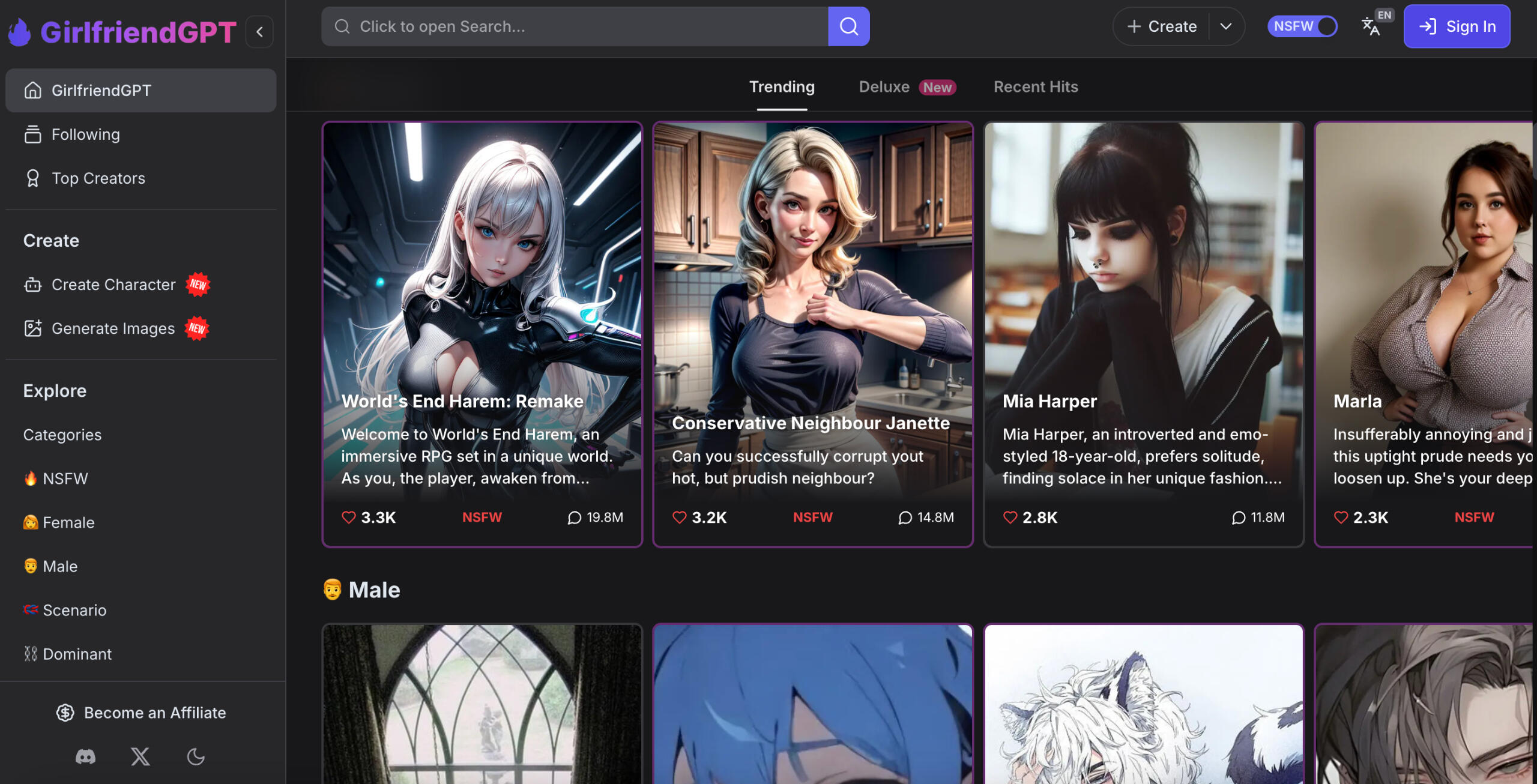This screenshot has width=1537, height=784.
Task: Like the Conservative Neighbour Janette card
Action: pos(679,517)
